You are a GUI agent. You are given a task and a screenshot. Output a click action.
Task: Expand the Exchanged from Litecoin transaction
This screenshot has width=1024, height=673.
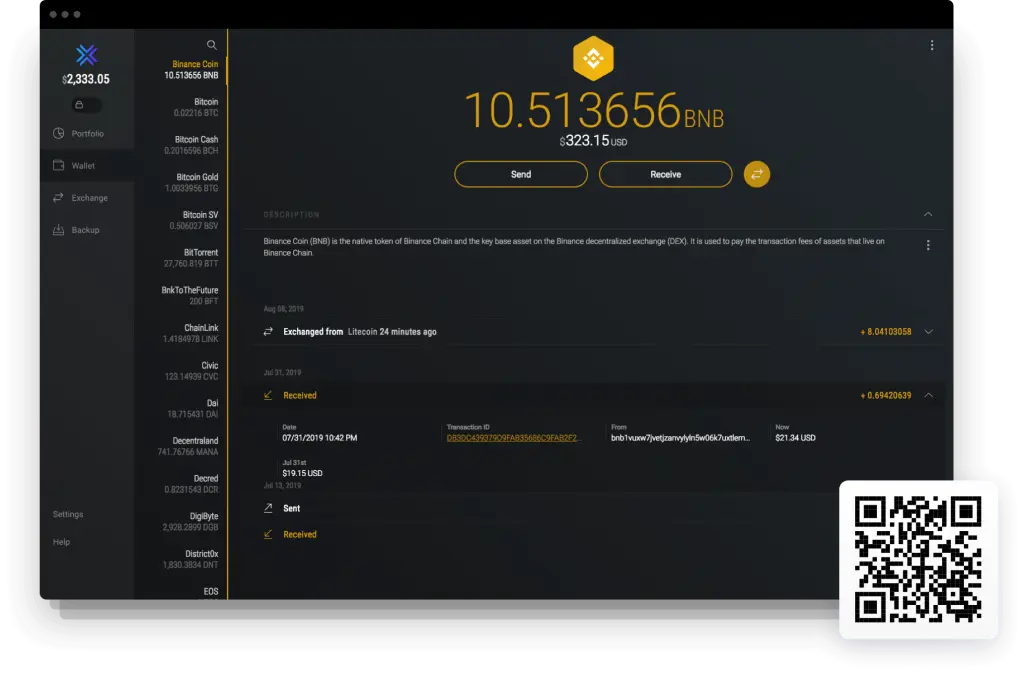(x=929, y=332)
